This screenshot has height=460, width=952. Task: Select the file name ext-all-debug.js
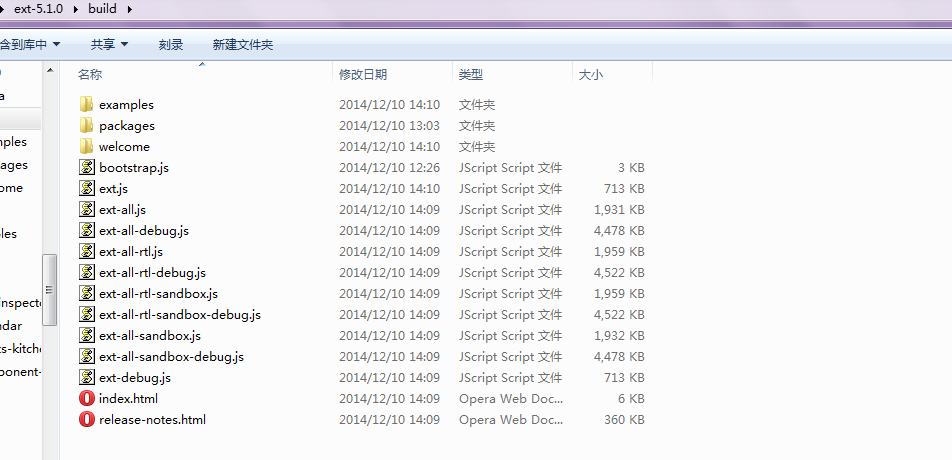tap(144, 231)
